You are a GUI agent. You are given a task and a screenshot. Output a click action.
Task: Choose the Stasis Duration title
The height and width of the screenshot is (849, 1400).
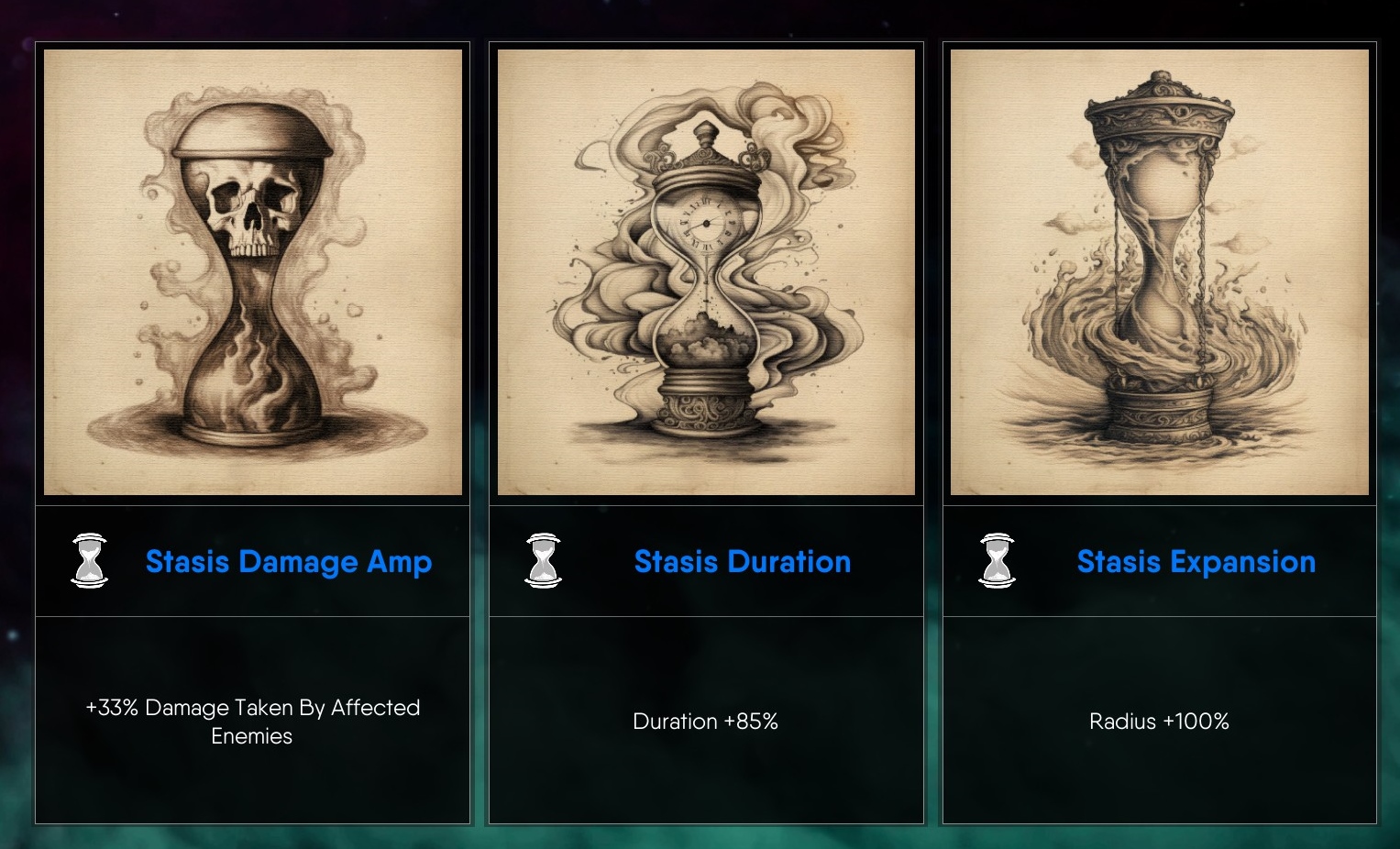(x=743, y=561)
